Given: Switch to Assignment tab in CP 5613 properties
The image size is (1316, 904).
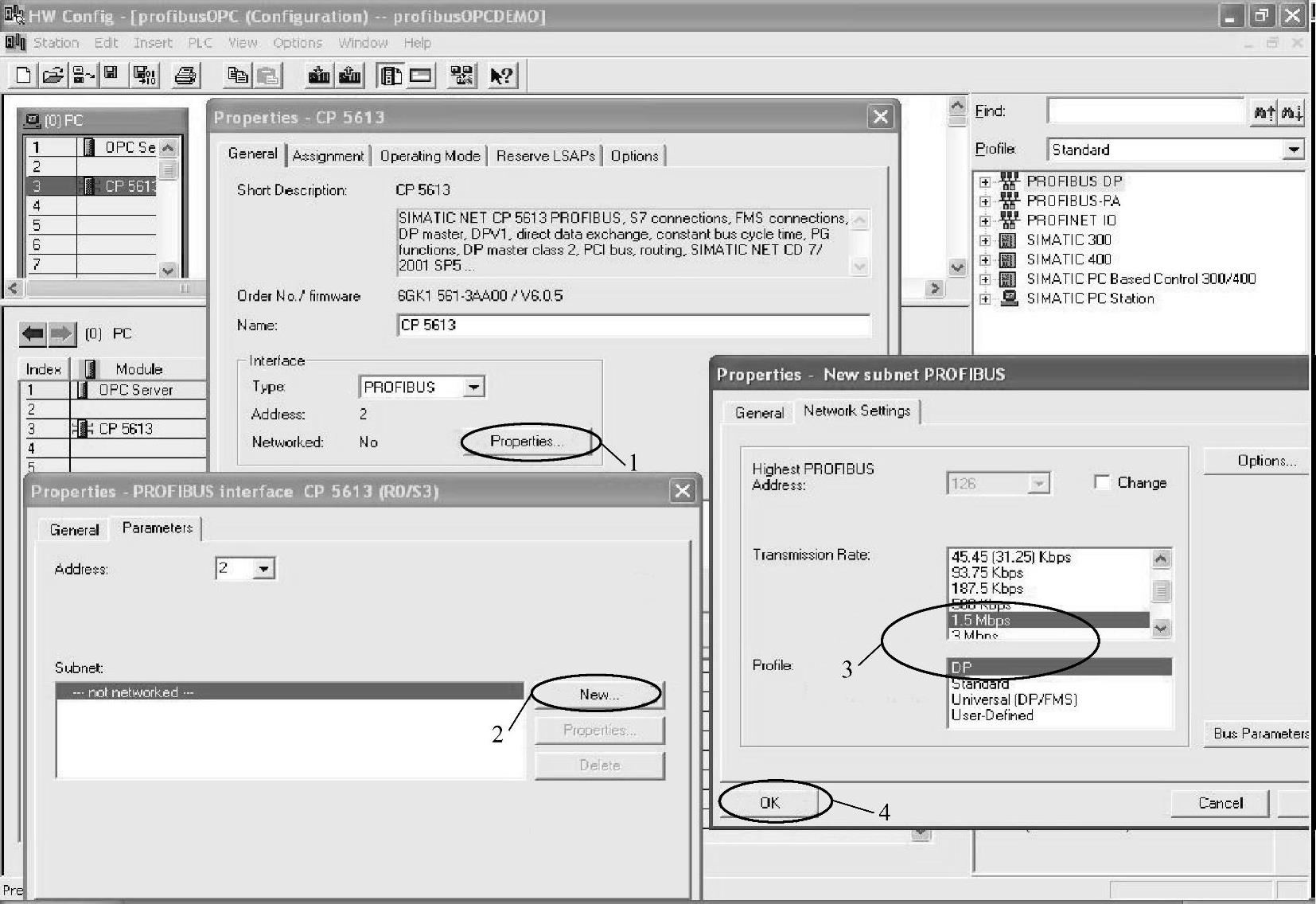Looking at the screenshot, I should 328,156.
